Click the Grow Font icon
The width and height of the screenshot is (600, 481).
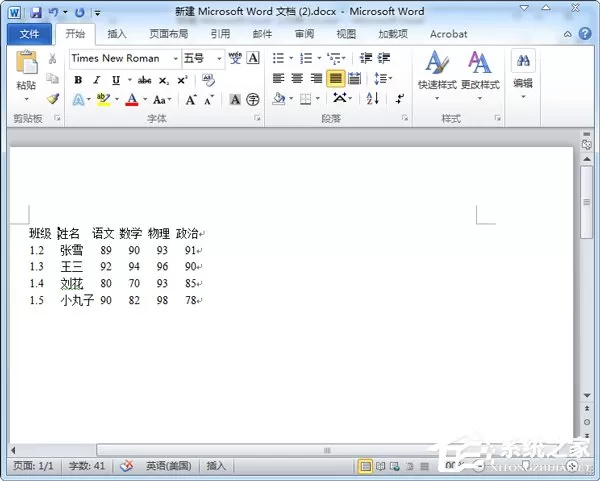191,100
